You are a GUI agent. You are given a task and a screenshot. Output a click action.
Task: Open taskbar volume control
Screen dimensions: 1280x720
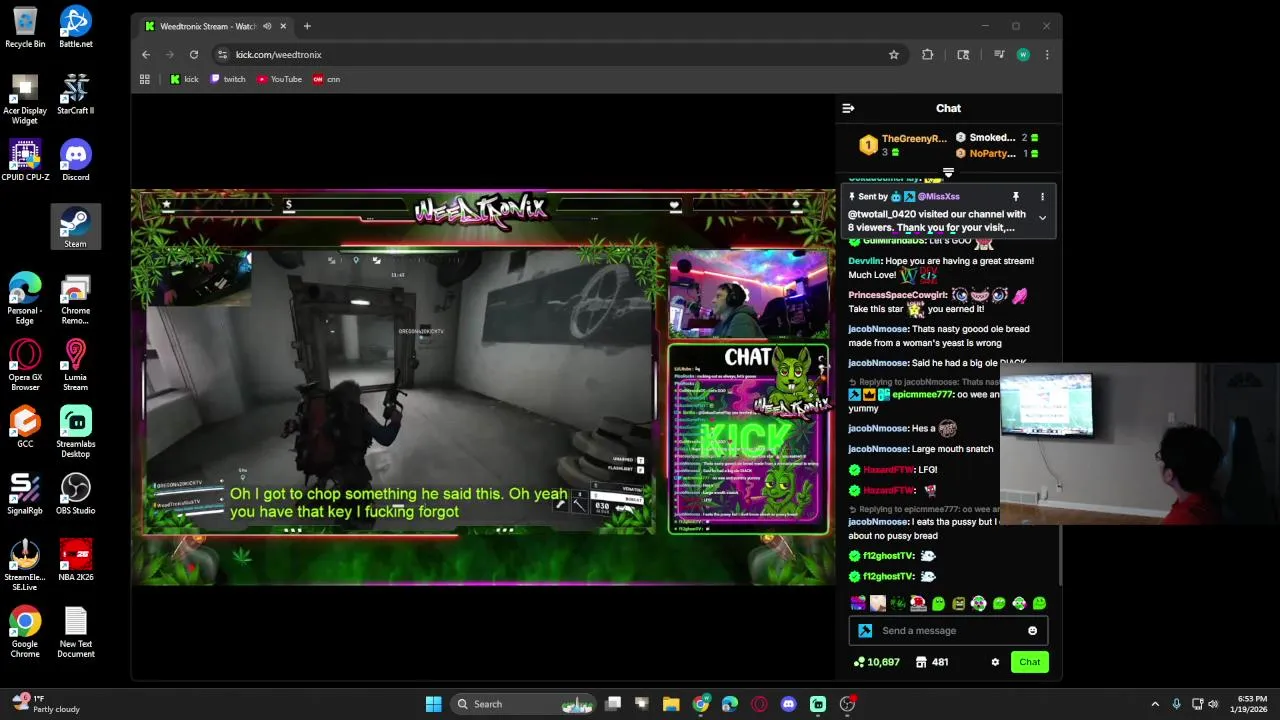tap(1213, 704)
